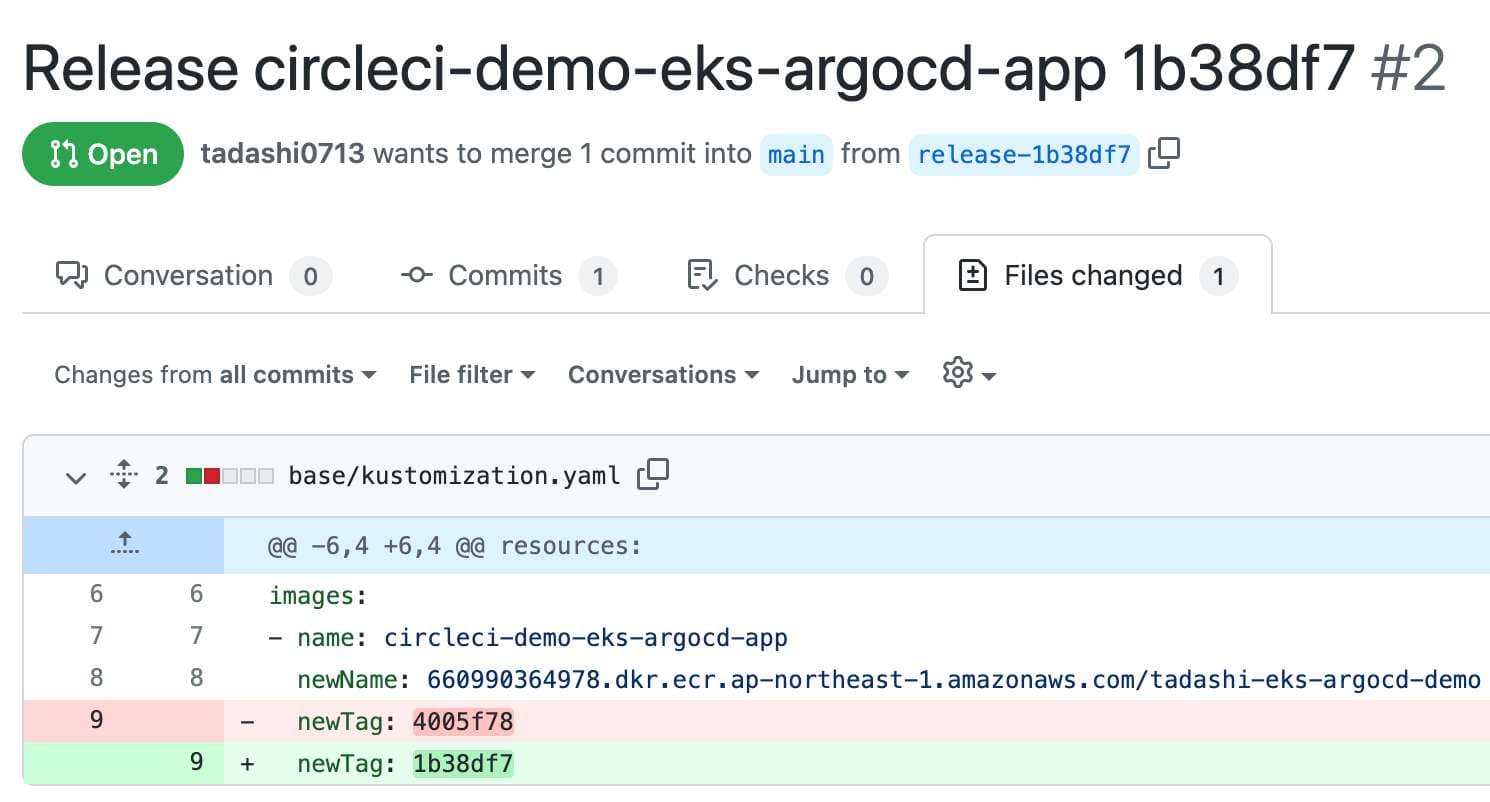Copy the release-1b38df7 branch name
The image size is (1490, 802).
pyautogui.click(x=1164, y=154)
